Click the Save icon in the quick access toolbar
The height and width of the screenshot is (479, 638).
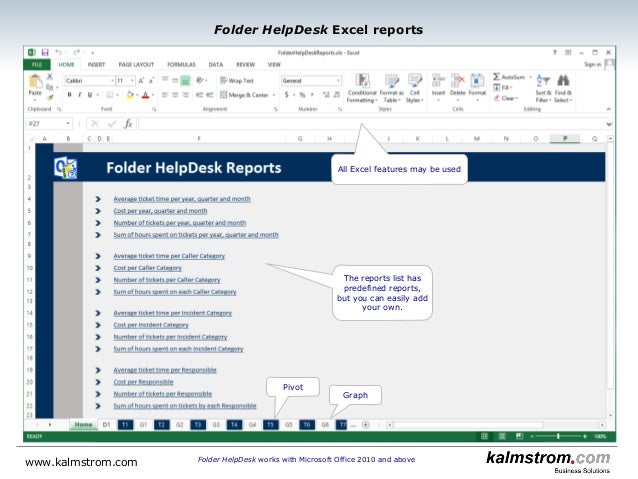click(x=45, y=52)
